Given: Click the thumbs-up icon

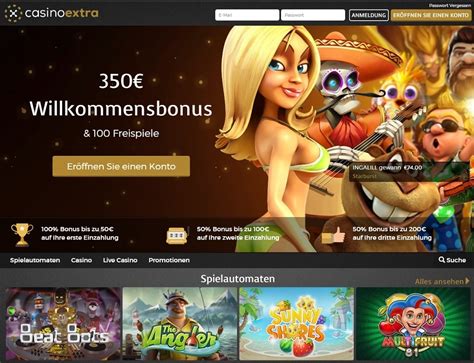Looking at the screenshot, I should point(333,235).
